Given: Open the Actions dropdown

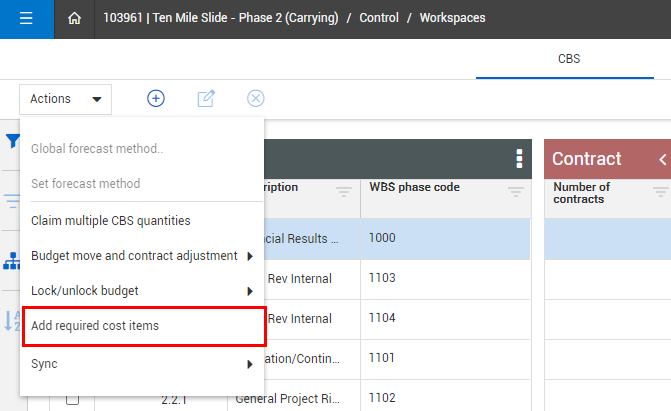Looking at the screenshot, I should pyautogui.click(x=65, y=99).
